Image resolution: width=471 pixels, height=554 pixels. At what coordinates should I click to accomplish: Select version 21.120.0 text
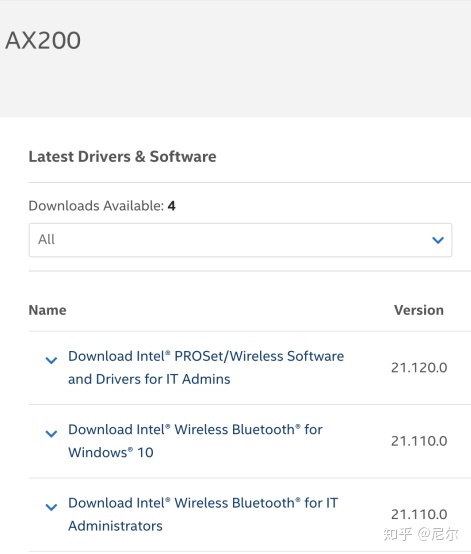419,368
